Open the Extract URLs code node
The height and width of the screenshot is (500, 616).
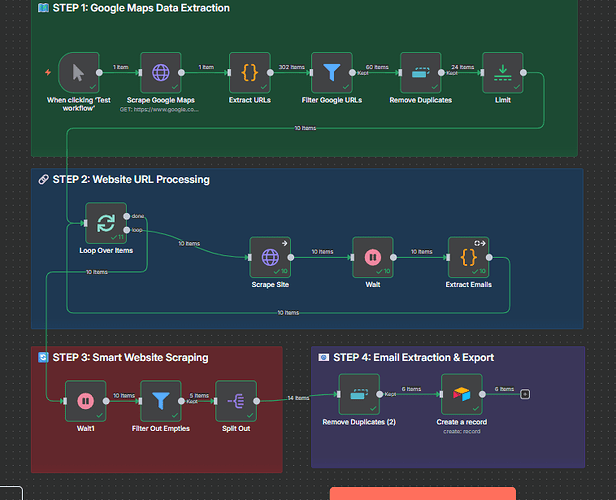pyautogui.click(x=250, y=73)
